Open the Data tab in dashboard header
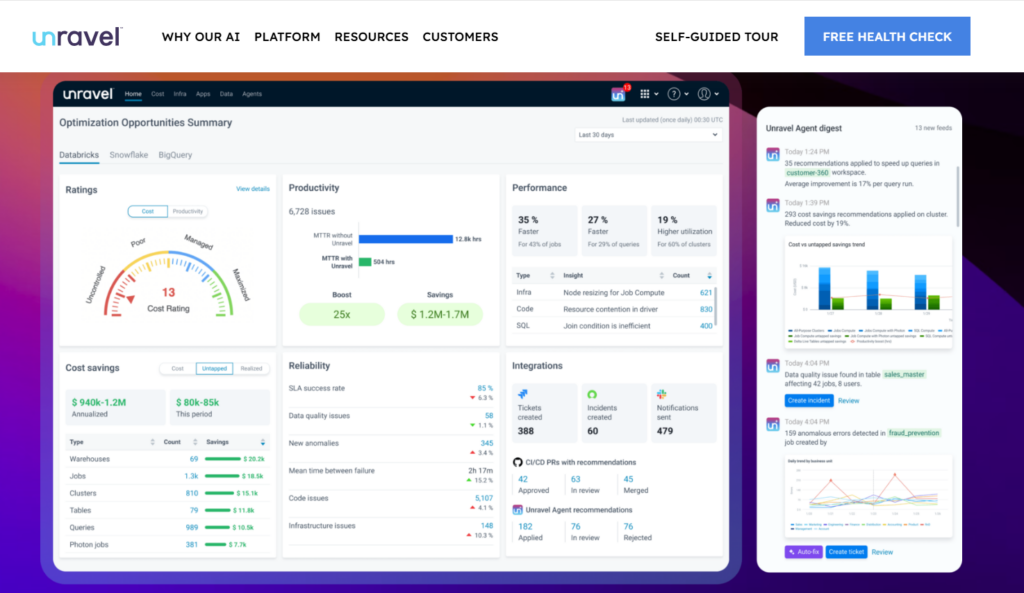Viewport: 1024px width, 593px height. (x=226, y=94)
